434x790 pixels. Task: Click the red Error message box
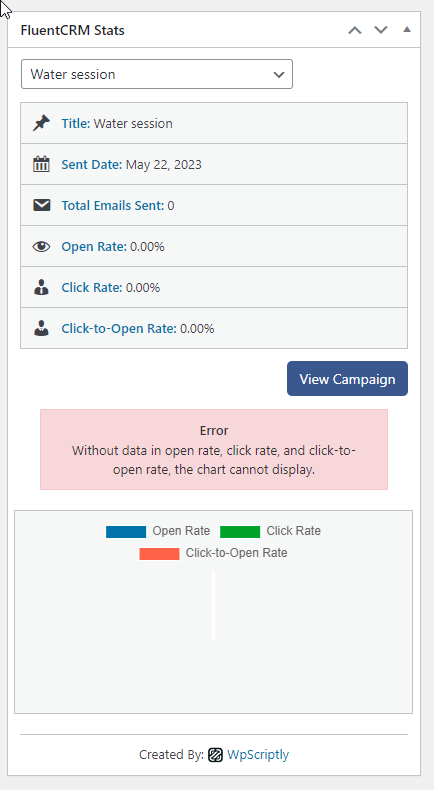coord(214,449)
